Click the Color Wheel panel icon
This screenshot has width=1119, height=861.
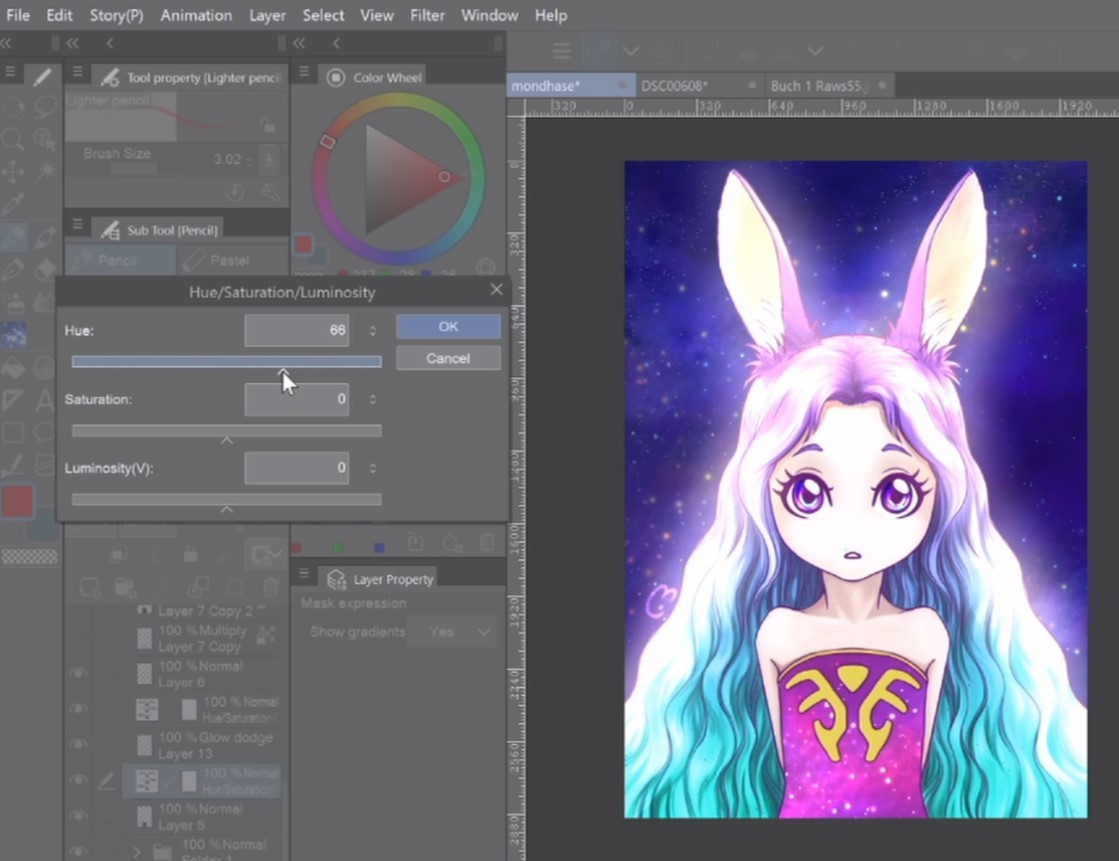tap(336, 78)
